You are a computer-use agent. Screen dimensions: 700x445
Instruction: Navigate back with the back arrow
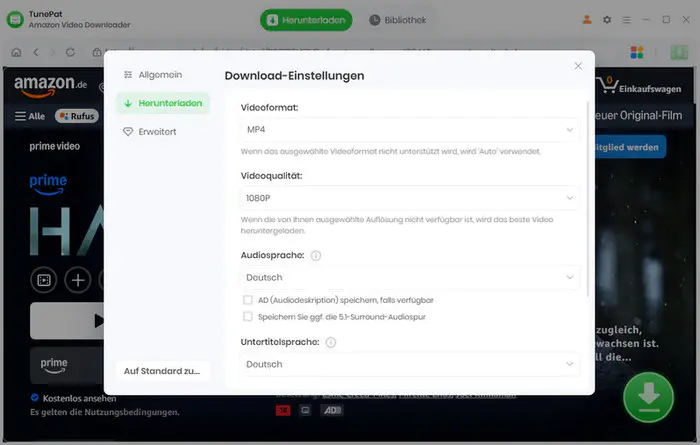36,52
